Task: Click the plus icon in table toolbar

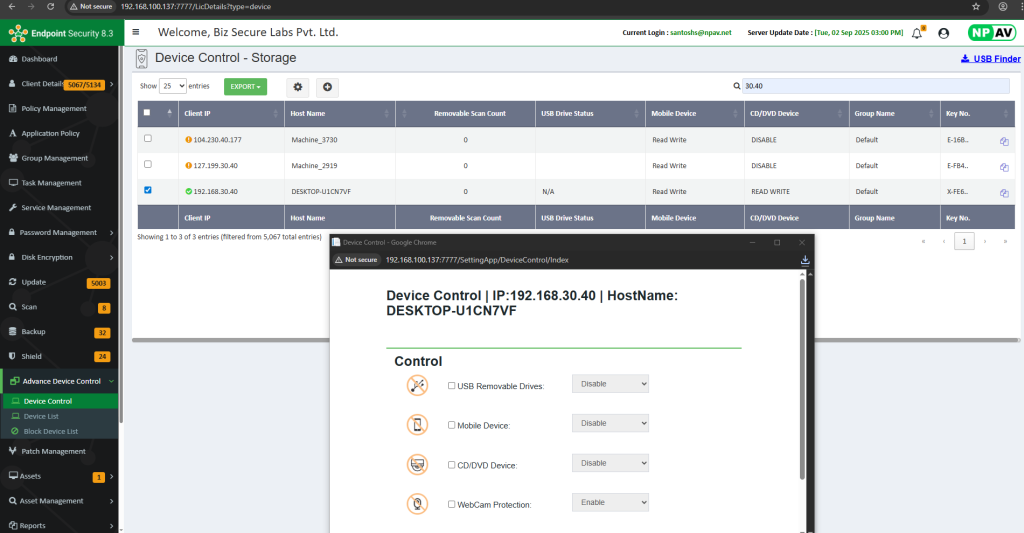Action: click(327, 87)
